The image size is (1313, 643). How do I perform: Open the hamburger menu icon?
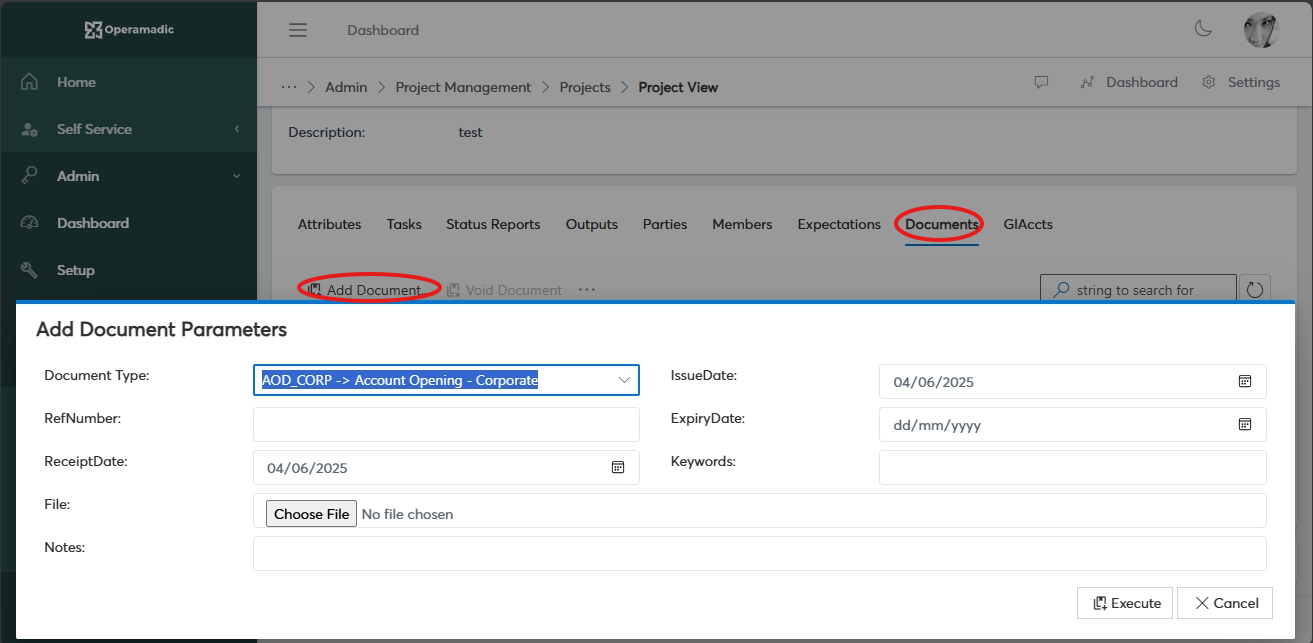click(298, 30)
